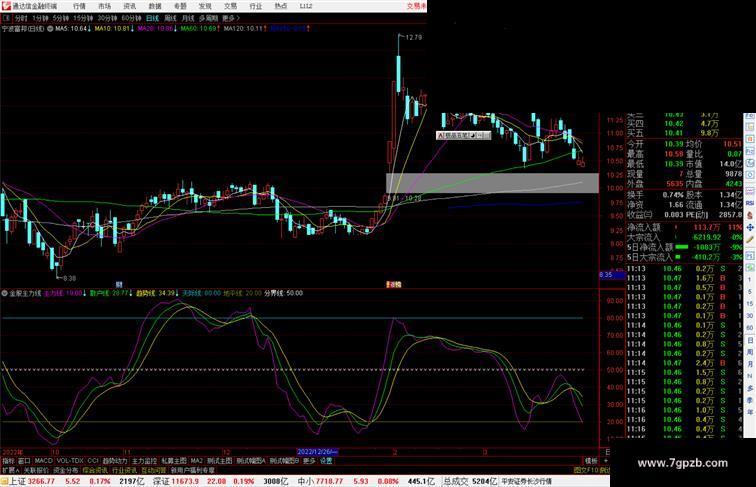The image size is (756, 487).
Task: Switch chart to 分时 period
Action: click(21, 18)
